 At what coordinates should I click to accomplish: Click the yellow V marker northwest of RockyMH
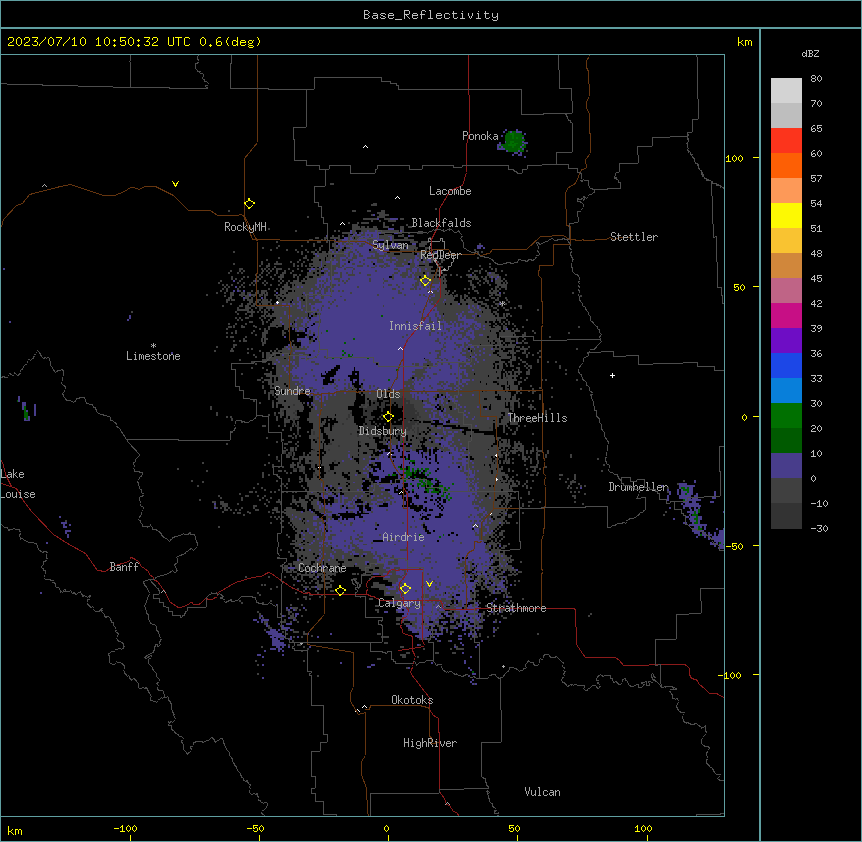175,184
